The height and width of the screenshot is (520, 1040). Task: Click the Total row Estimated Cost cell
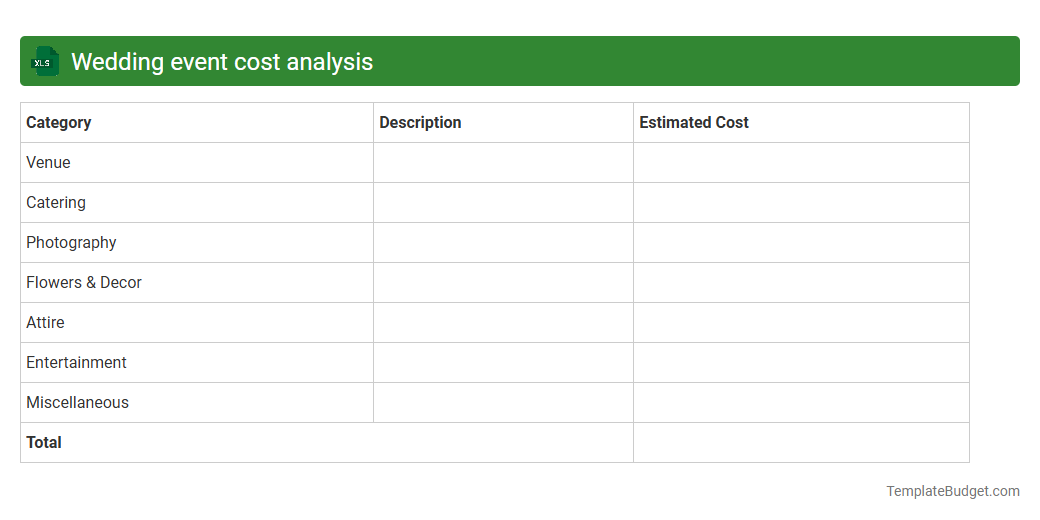[801, 442]
